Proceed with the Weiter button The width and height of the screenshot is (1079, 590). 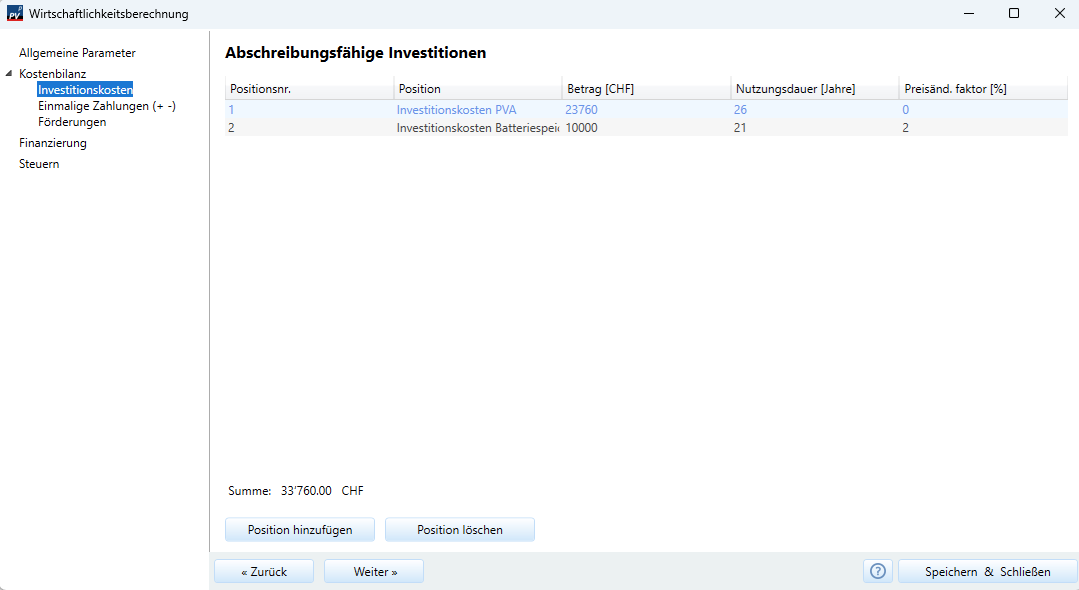(x=374, y=571)
